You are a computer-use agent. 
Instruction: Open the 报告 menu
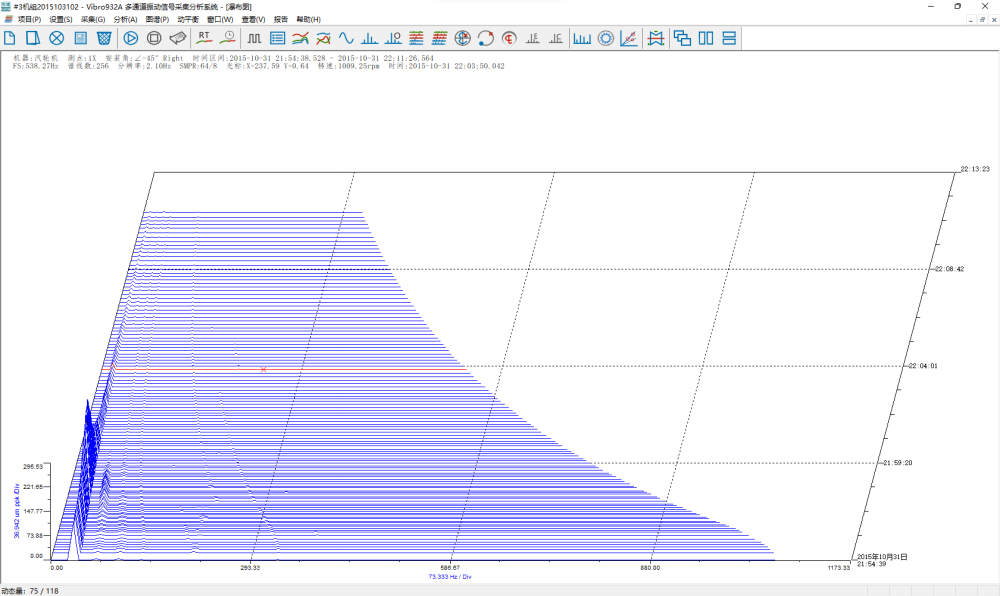(x=281, y=20)
